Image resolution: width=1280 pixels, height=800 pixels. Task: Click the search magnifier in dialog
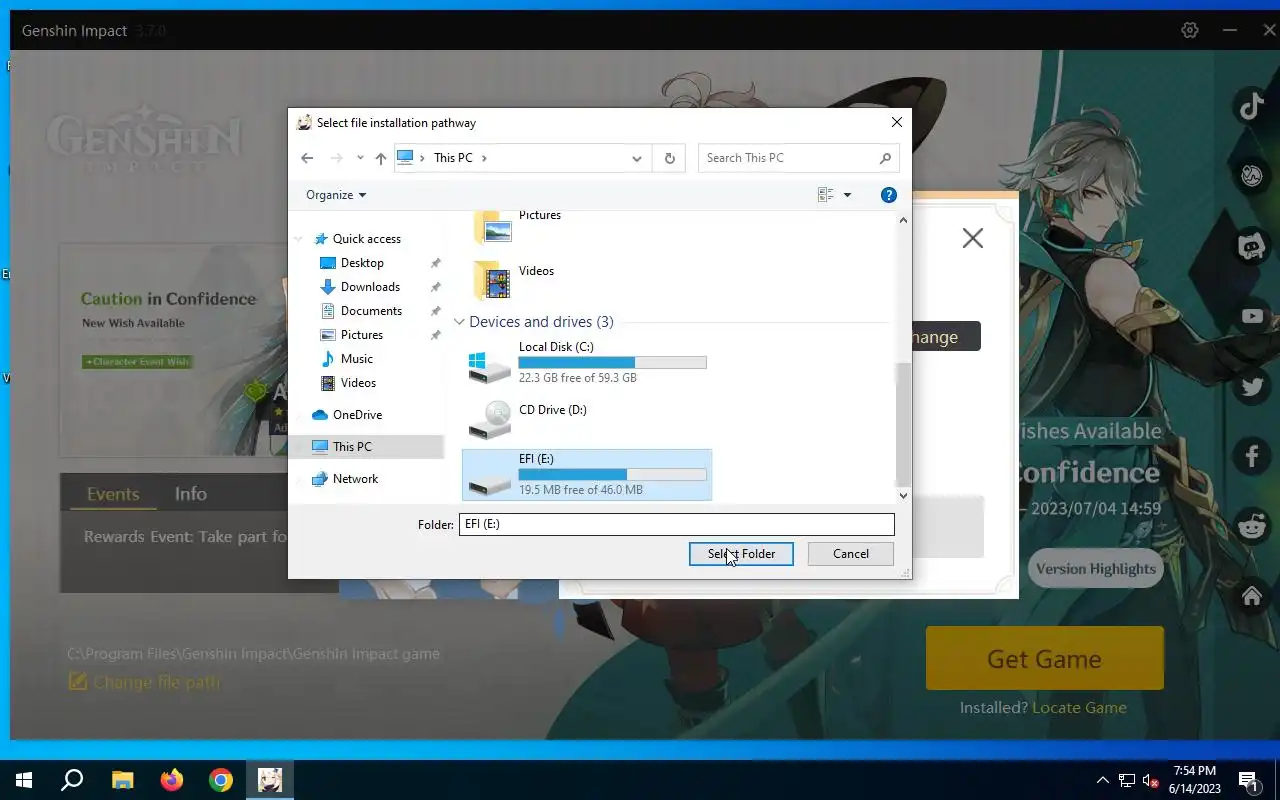(885, 158)
